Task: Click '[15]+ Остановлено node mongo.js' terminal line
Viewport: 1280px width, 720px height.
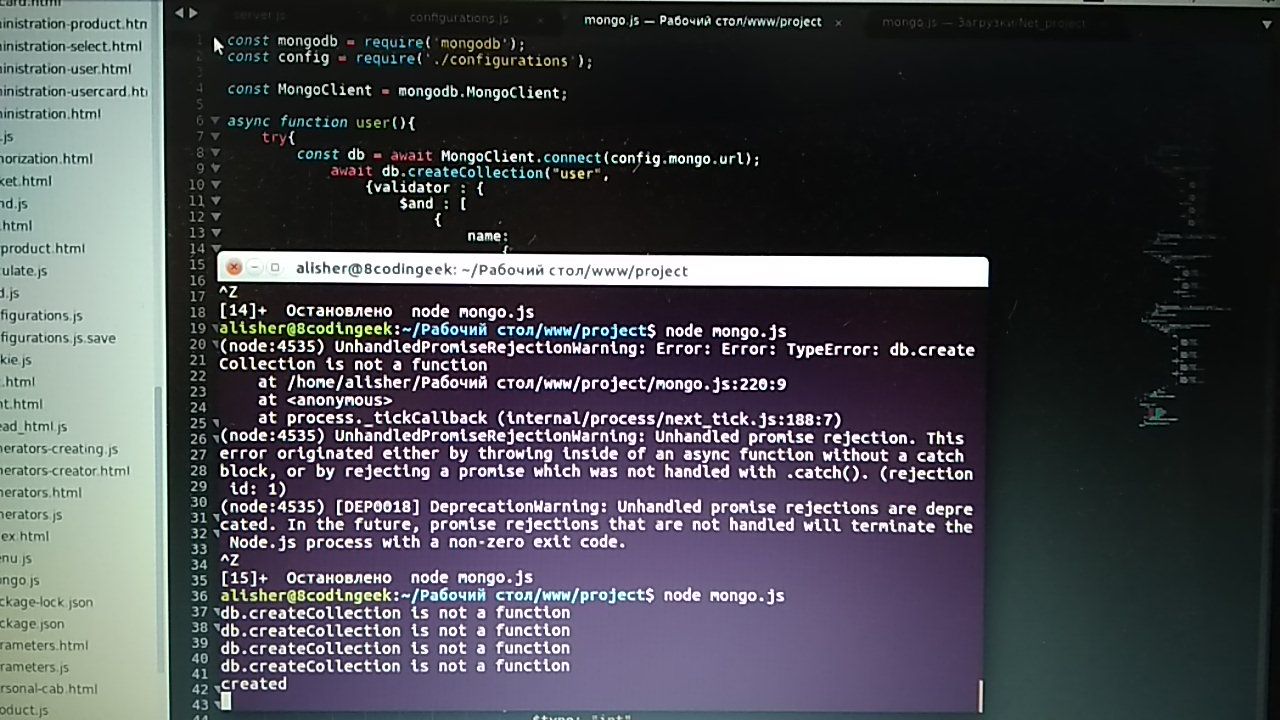Action: click(376, 577)
